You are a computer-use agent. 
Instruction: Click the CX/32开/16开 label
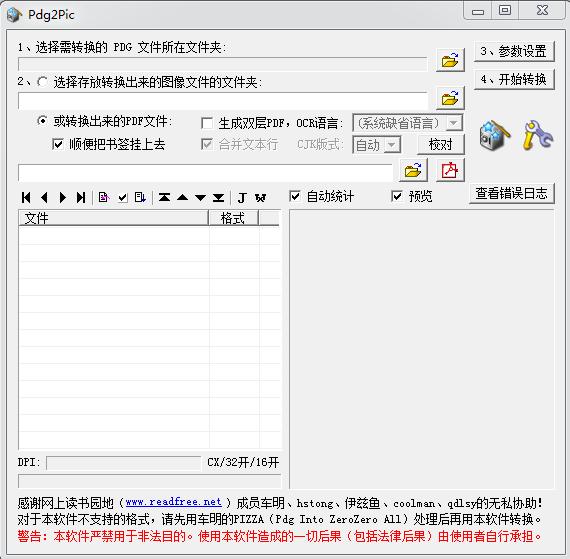click(x=243, y=462)
